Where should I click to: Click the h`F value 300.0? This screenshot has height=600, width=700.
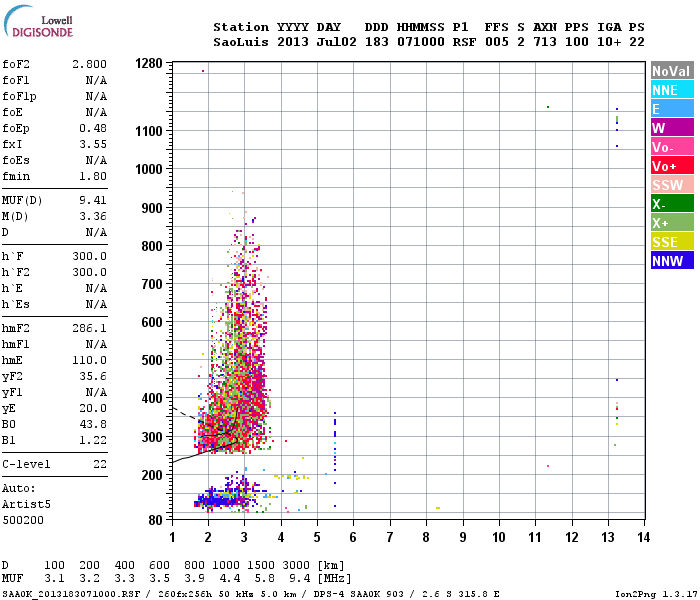pyautogui.click(x=89, y=256)
